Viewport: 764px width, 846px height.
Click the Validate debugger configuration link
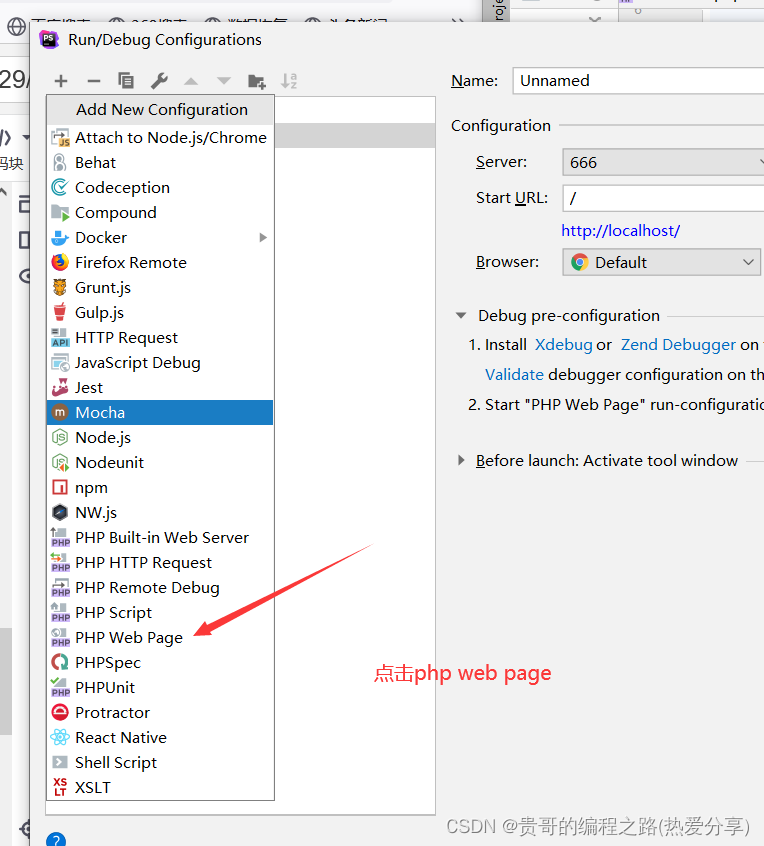point(514,374)
